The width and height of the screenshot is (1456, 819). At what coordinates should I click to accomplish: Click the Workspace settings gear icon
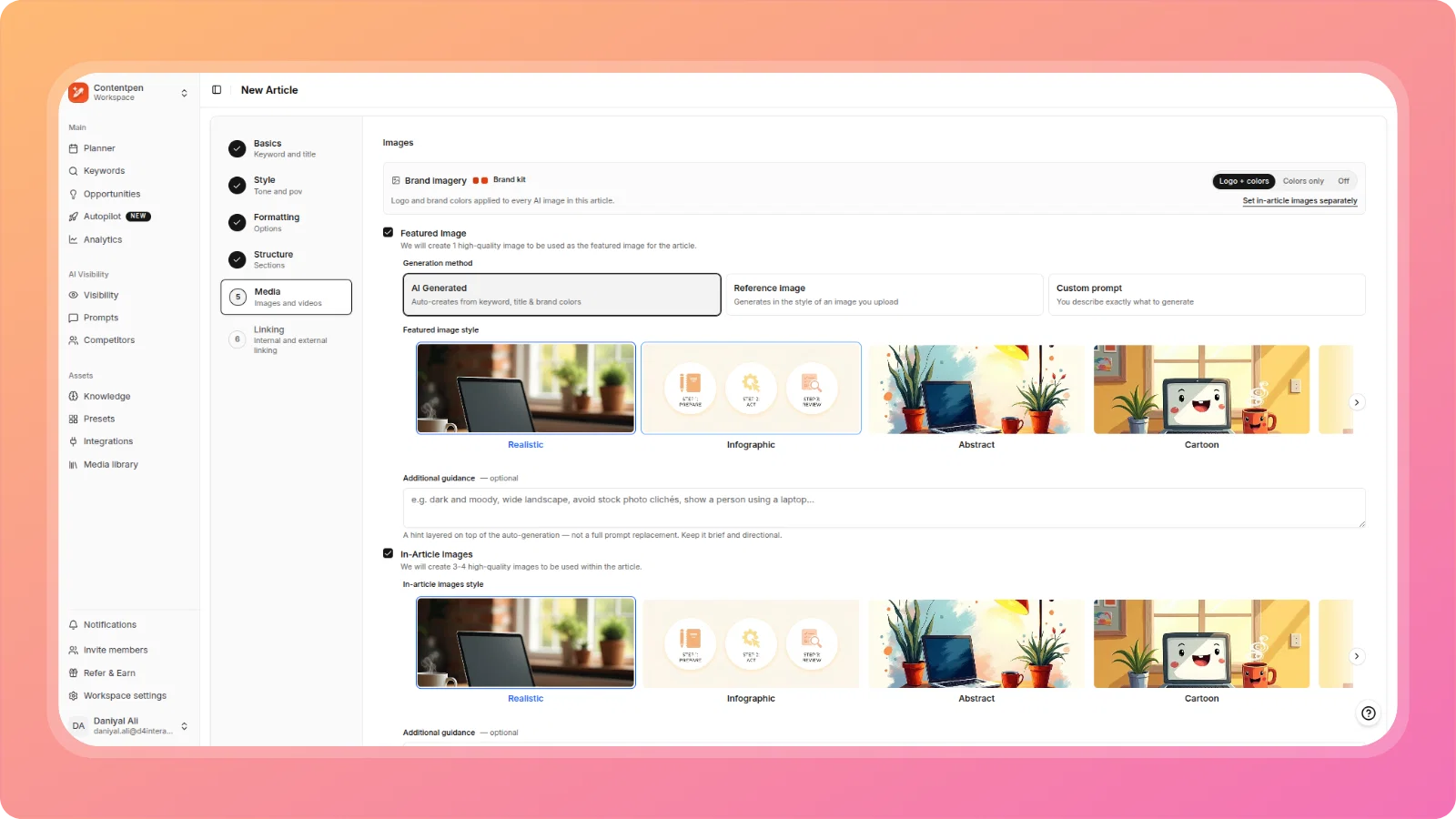click(x=74, y=695)
